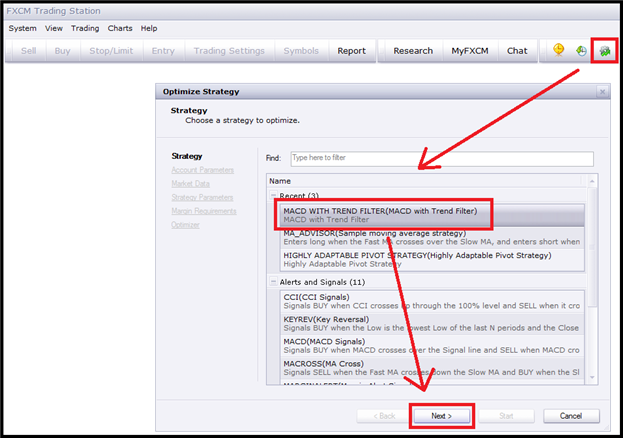The width and height of the screenshot is (623, 438).
Task: Open the View menu
Action: pyautogui.click(x=54, y=28)
